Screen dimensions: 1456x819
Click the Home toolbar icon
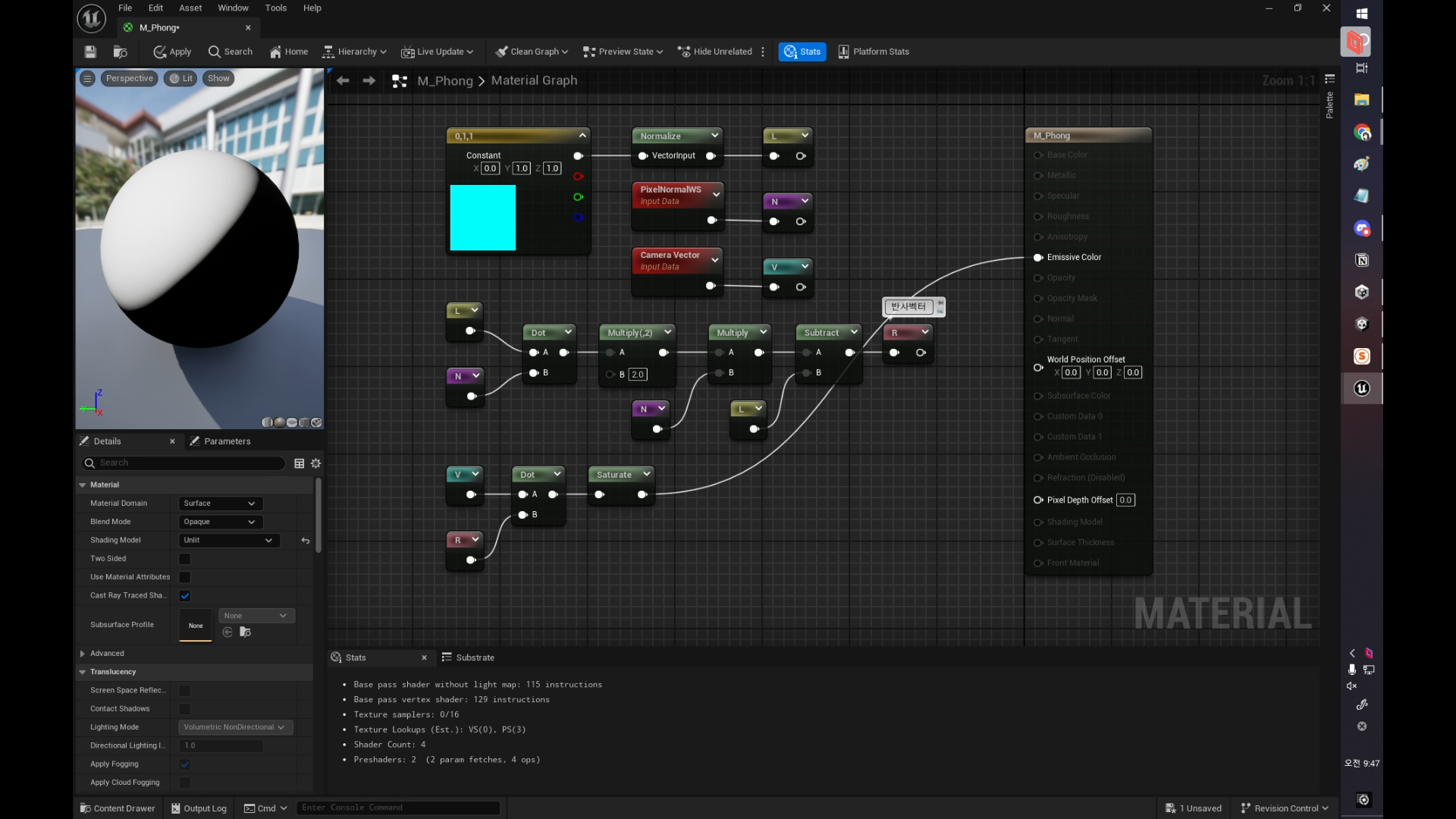click(289, 52)
